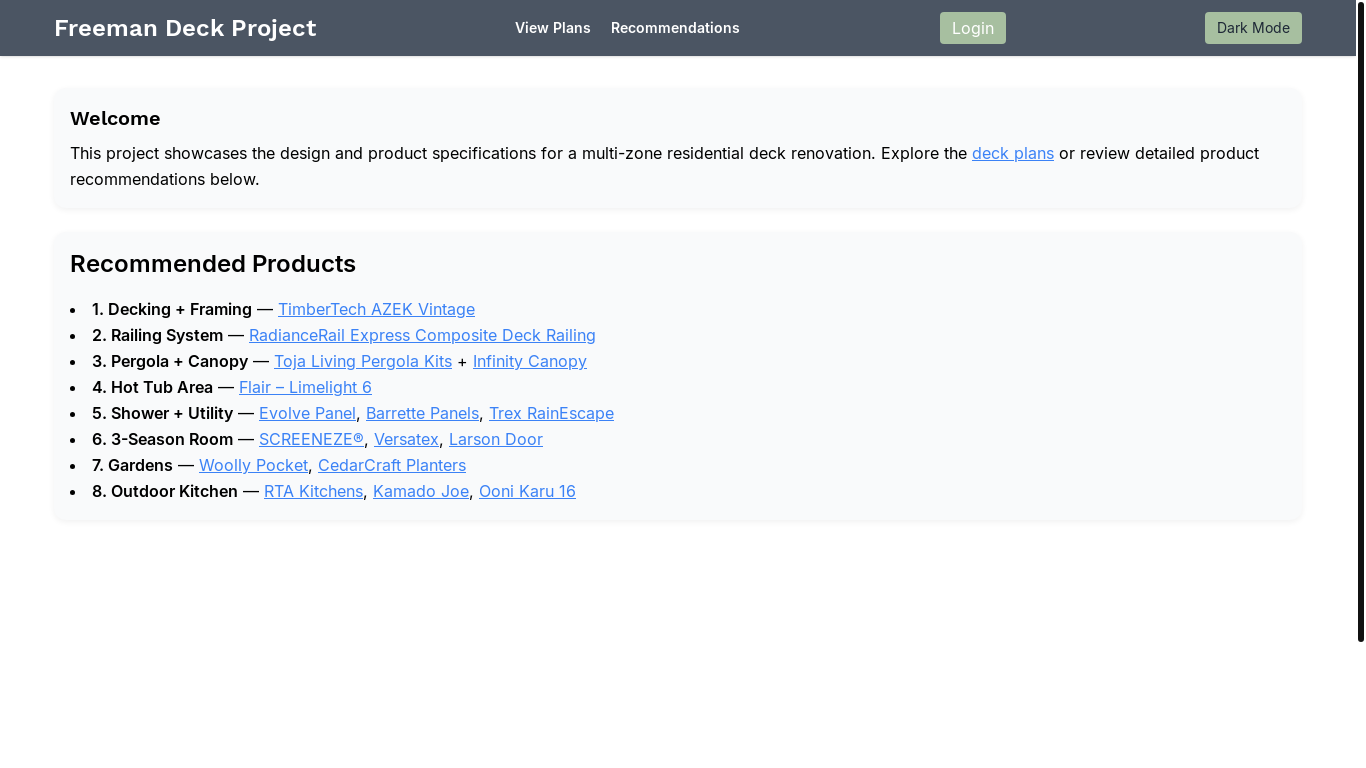
Task: Click the '3. Pergola + Canopy' label
Action: coord(170,361)
